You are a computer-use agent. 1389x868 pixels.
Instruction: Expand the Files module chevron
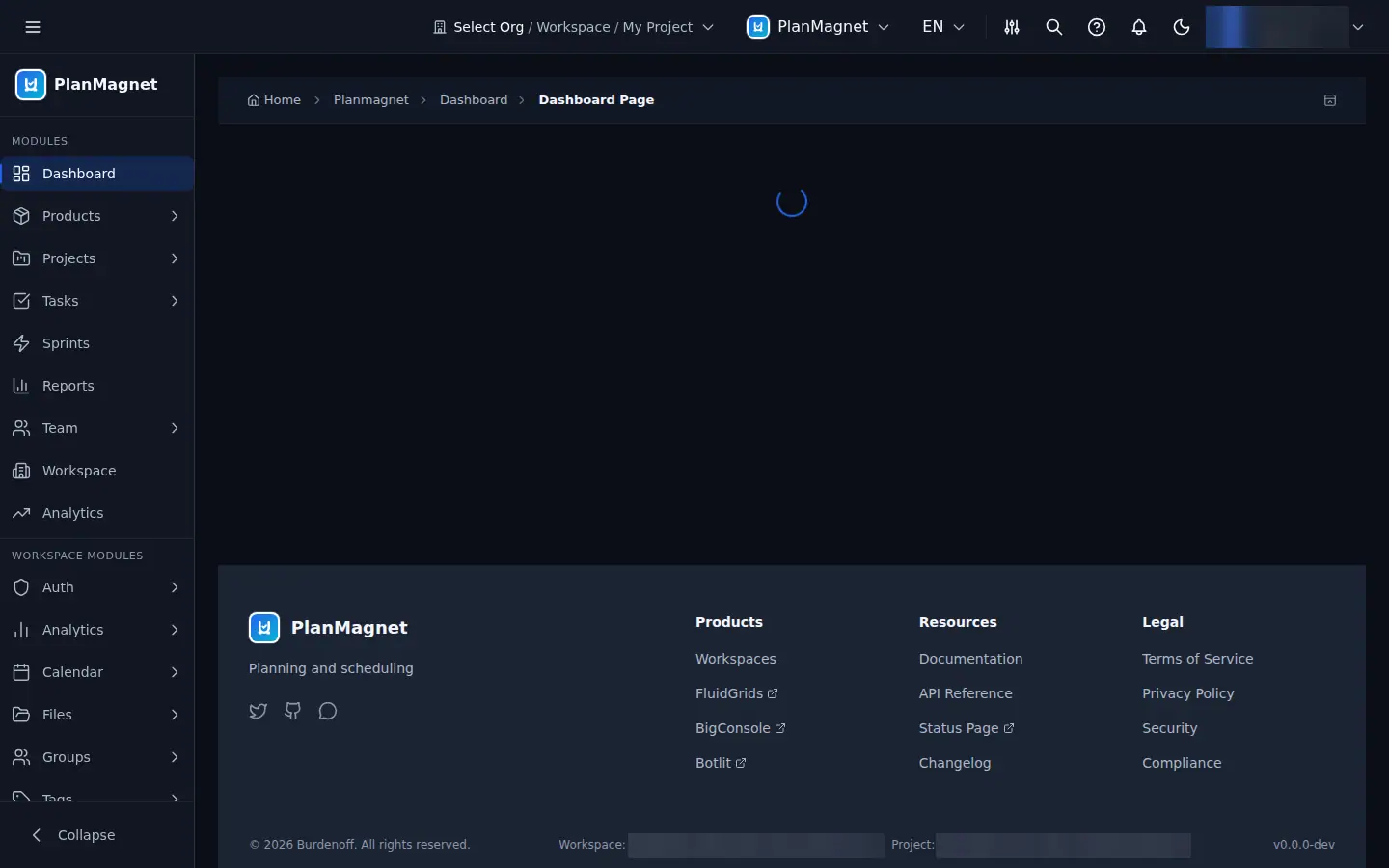175,715
